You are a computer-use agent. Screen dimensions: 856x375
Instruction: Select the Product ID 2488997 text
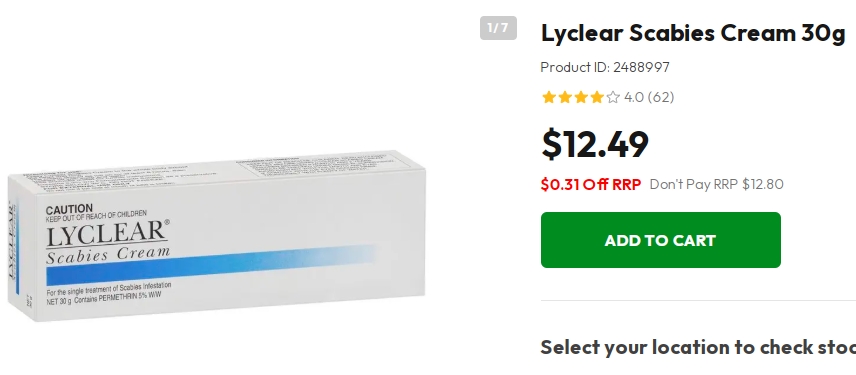605,67
